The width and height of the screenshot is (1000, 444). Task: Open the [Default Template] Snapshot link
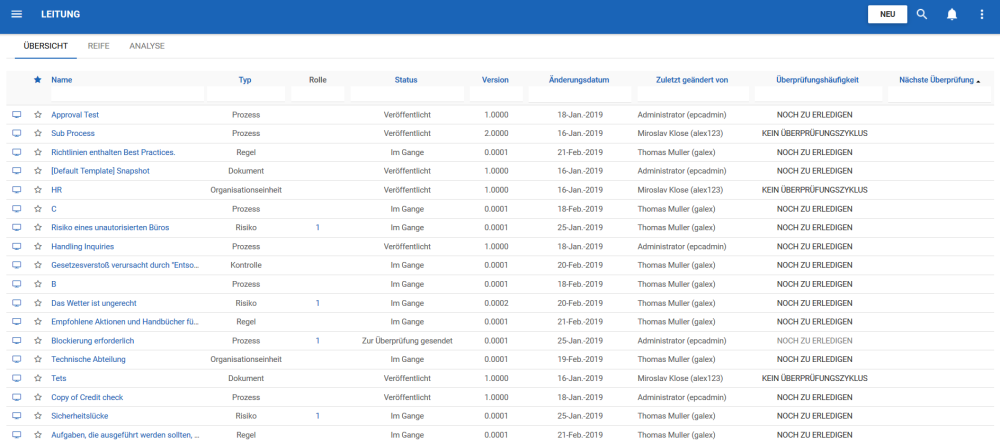tap(100, 171)
